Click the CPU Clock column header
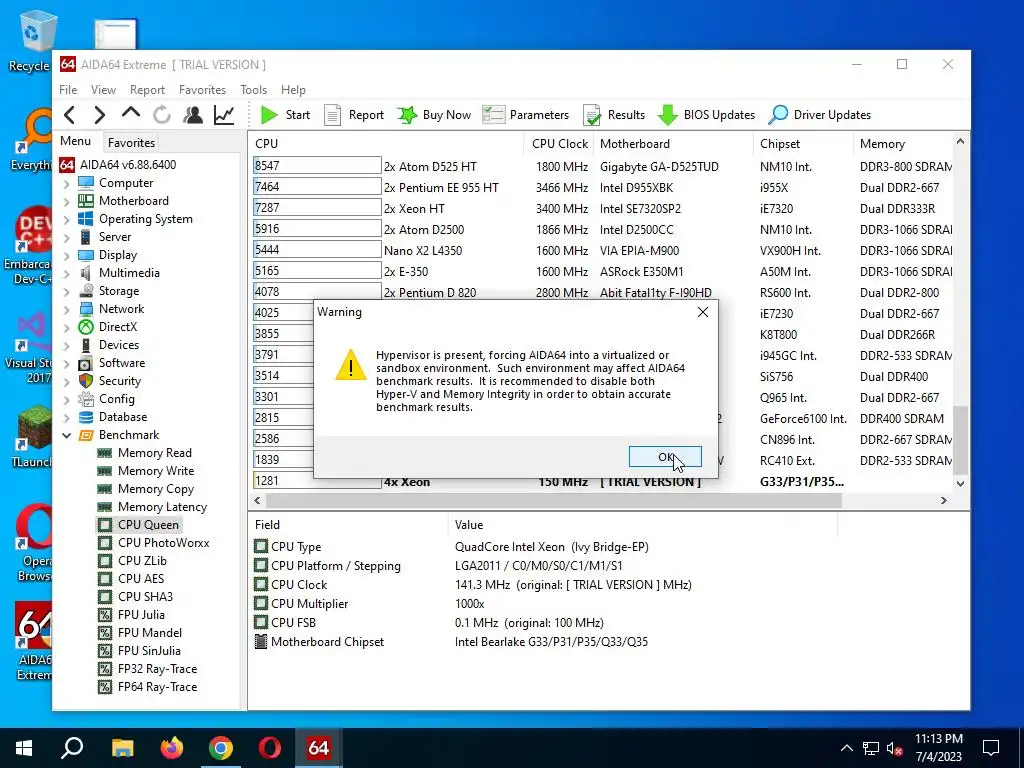The image size is (1024, 768). 560,144
